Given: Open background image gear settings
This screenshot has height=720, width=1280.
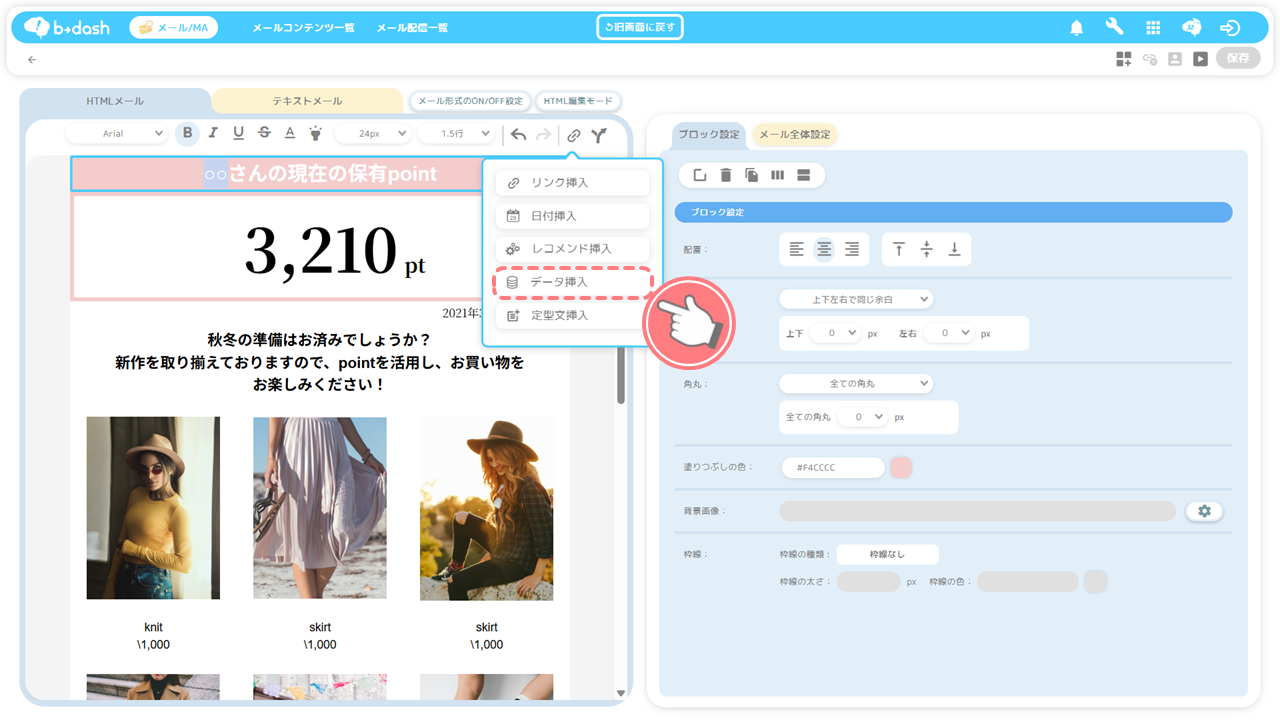Looking at the screenshot, I should coord(1204,511).
